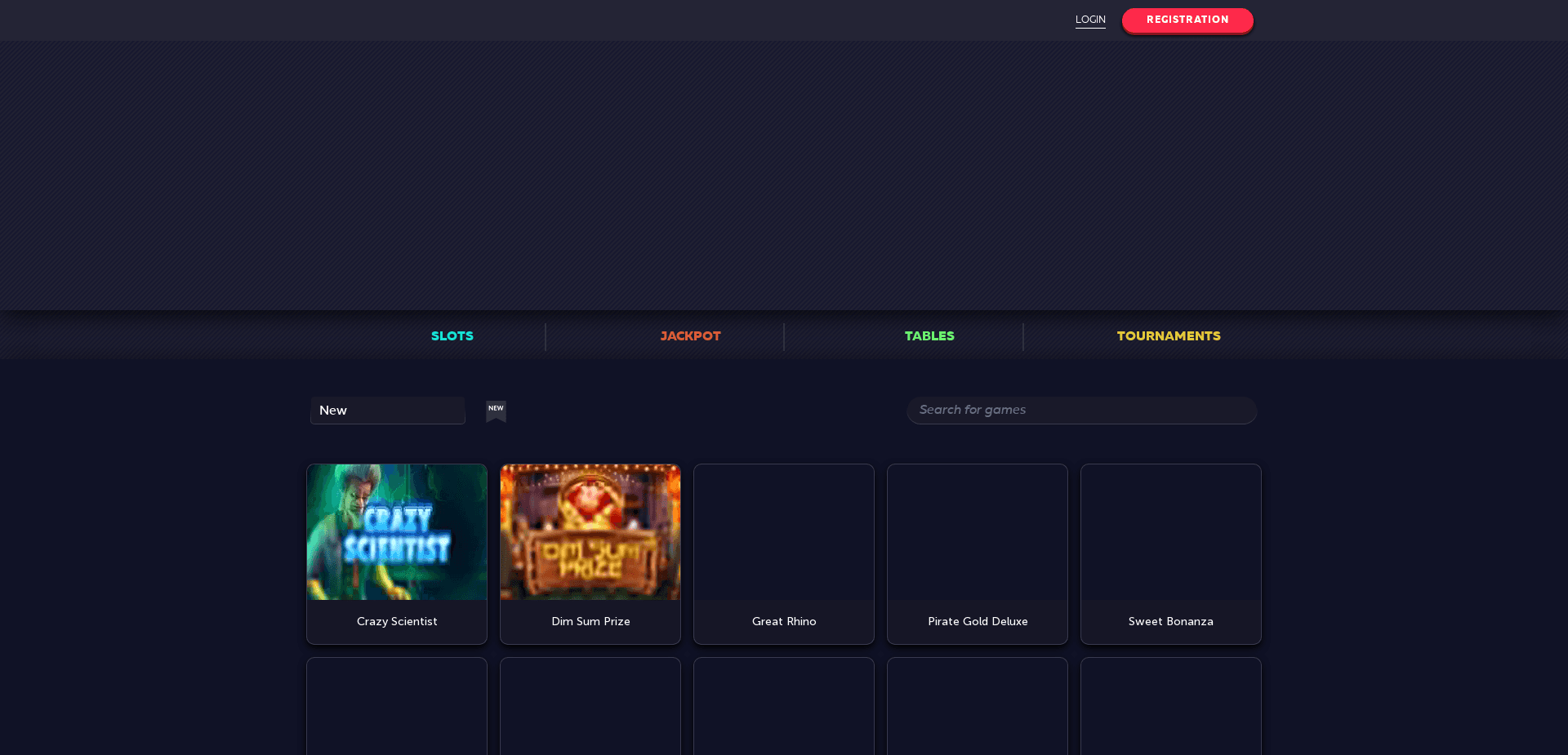Switch to the SLOTS tab
Viewport: 1568px width, 755px height.
[452, 335]
